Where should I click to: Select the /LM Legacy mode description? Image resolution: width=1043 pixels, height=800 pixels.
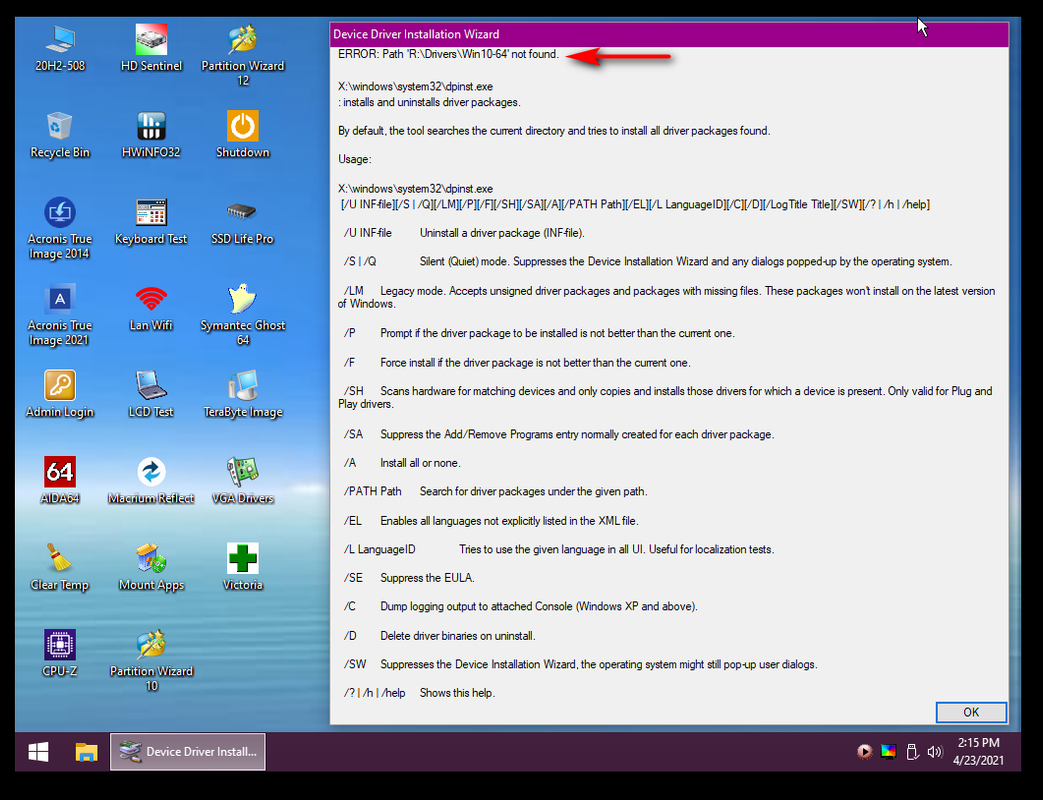tap(667, 297)
